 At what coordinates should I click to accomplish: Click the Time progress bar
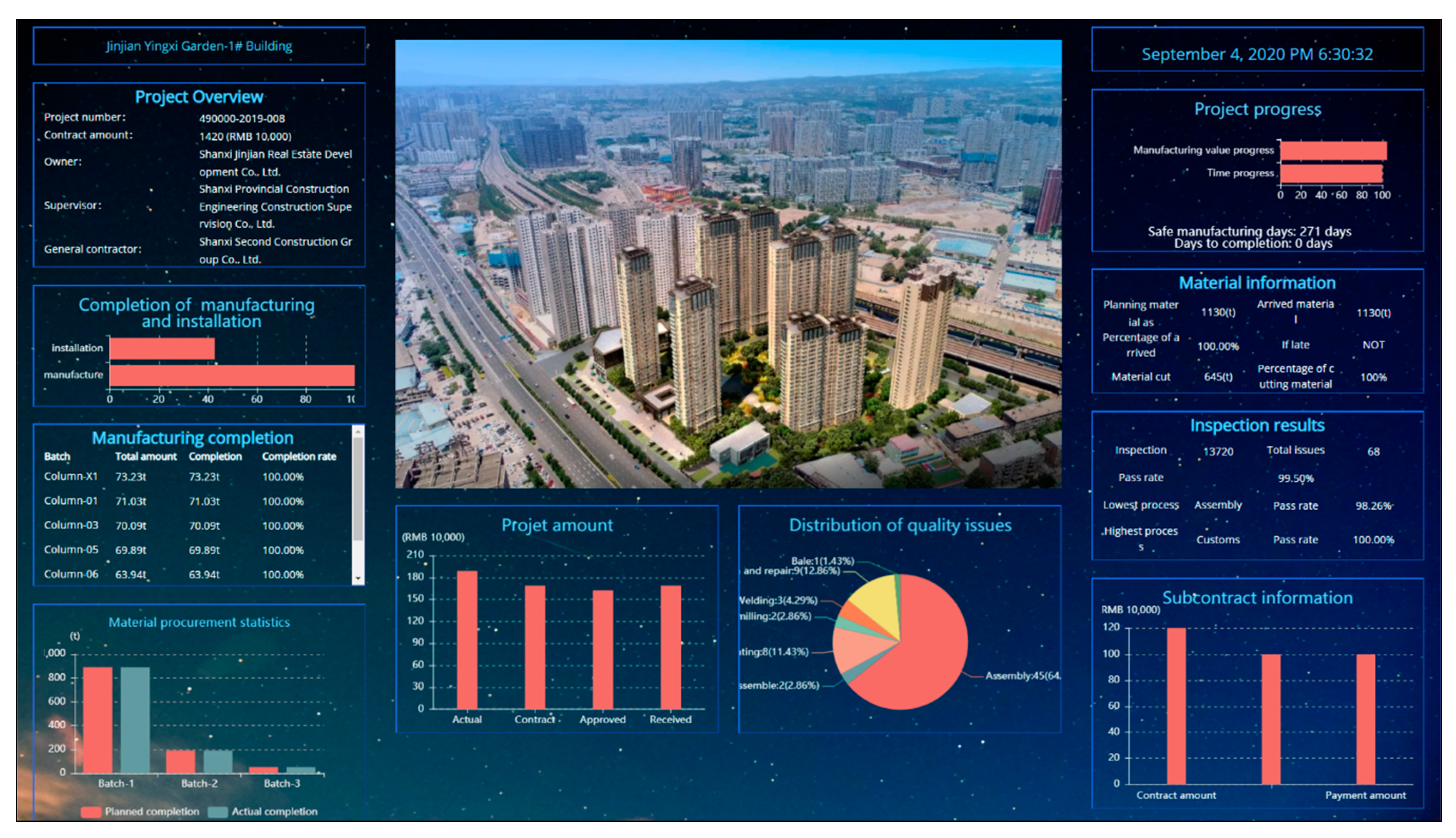coord(1331,173)
